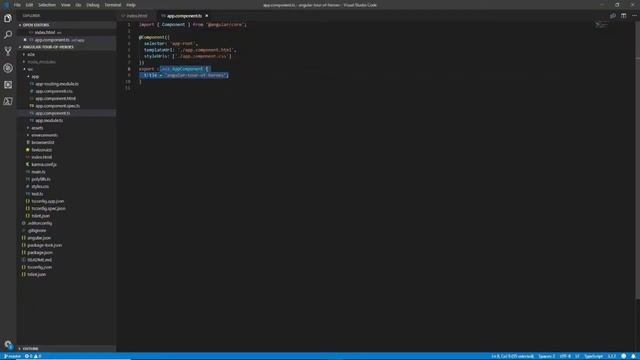The image size is (640, 360).
Task: Open the terminal-style icon in activity bar
Action: point(8,101)
